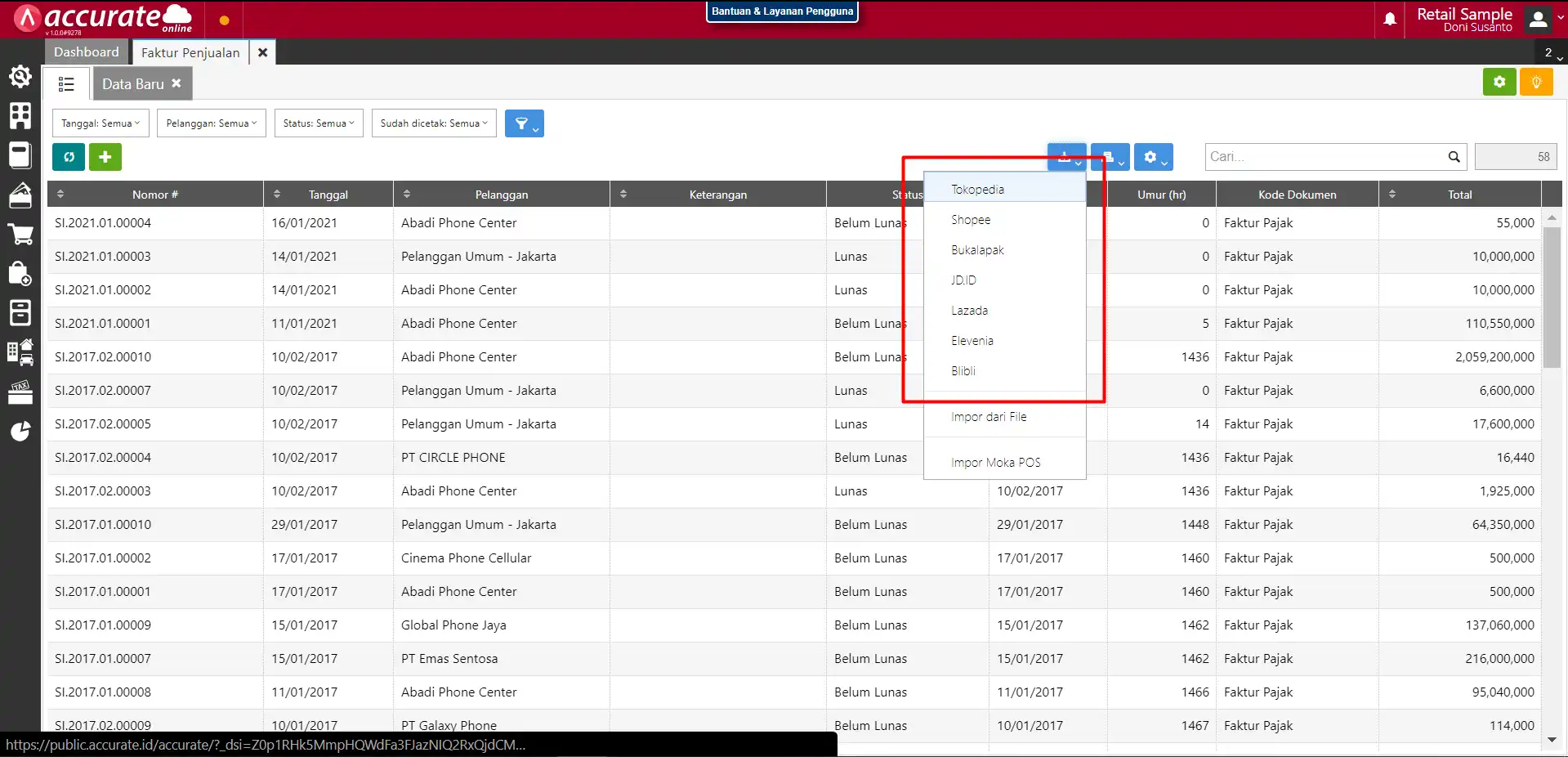Click the green plus add invoice button
1568x757 pixels.
coord(105,157)
